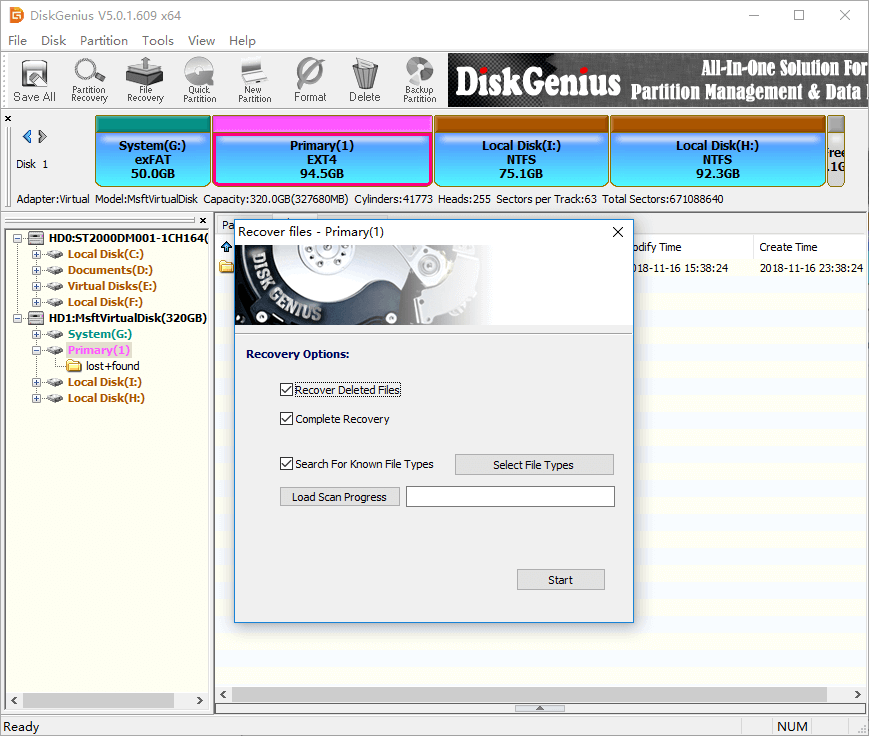Viewport: 869px width, 736px height.
Task: Click the Format toolbar icon
Action: pos(310,80)
